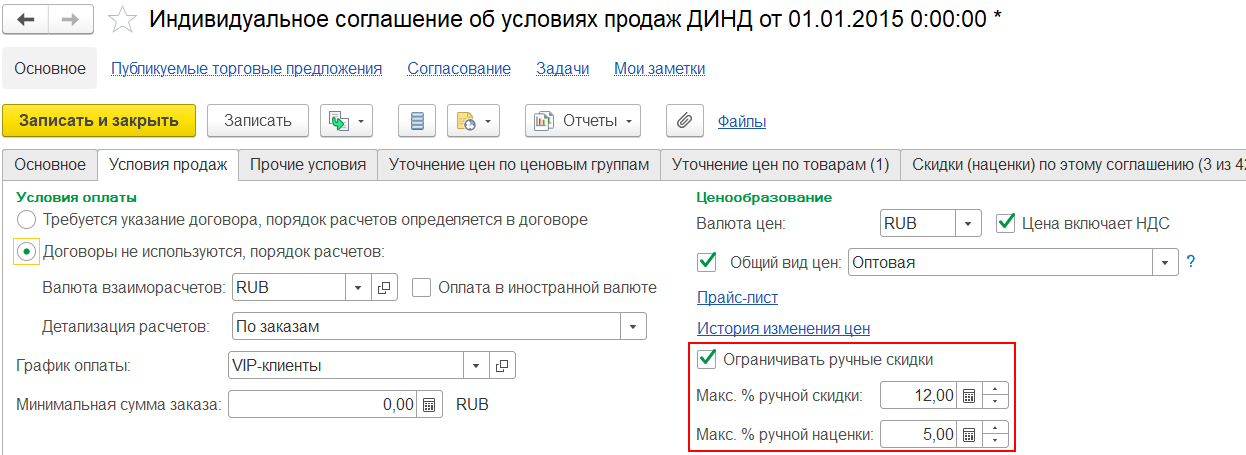The height and width of the screenshot is (455, 1246).
Task: Toggle the Цена включает НДС checkbox
Action: 1007,223
